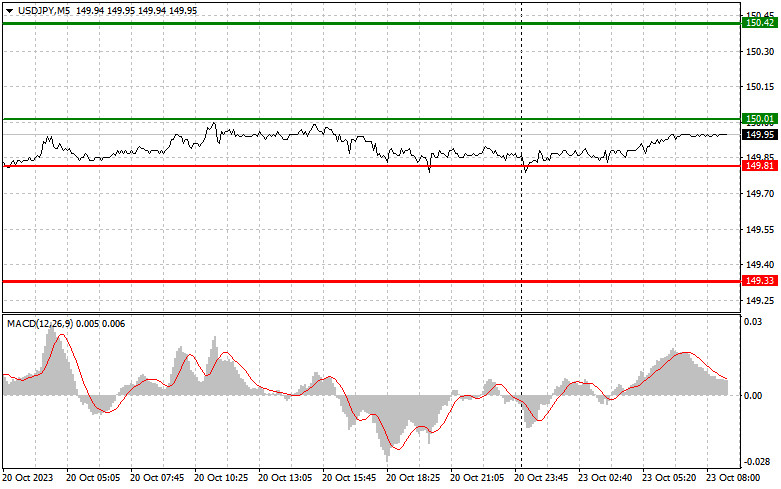Select the upper green horizontal line at 150.42
The height and width of the screenshot is (489, 781).
pos(372,23)
